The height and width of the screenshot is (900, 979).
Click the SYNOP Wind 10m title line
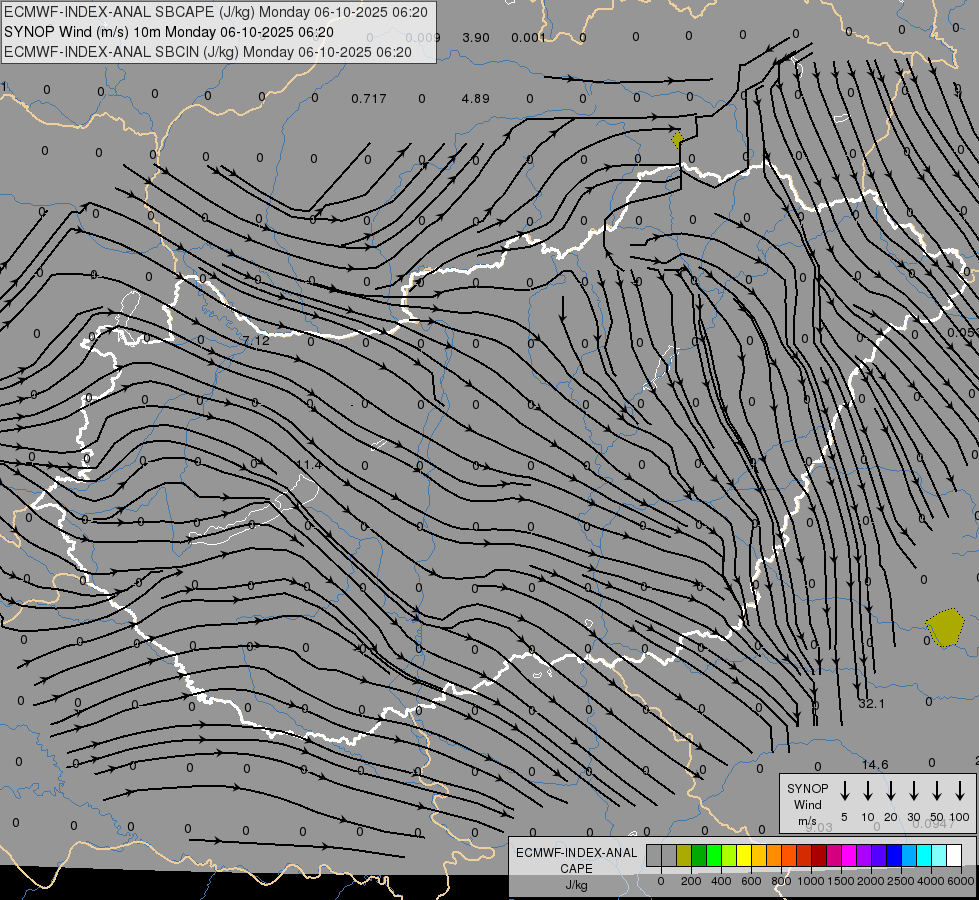tap(169, 32)
